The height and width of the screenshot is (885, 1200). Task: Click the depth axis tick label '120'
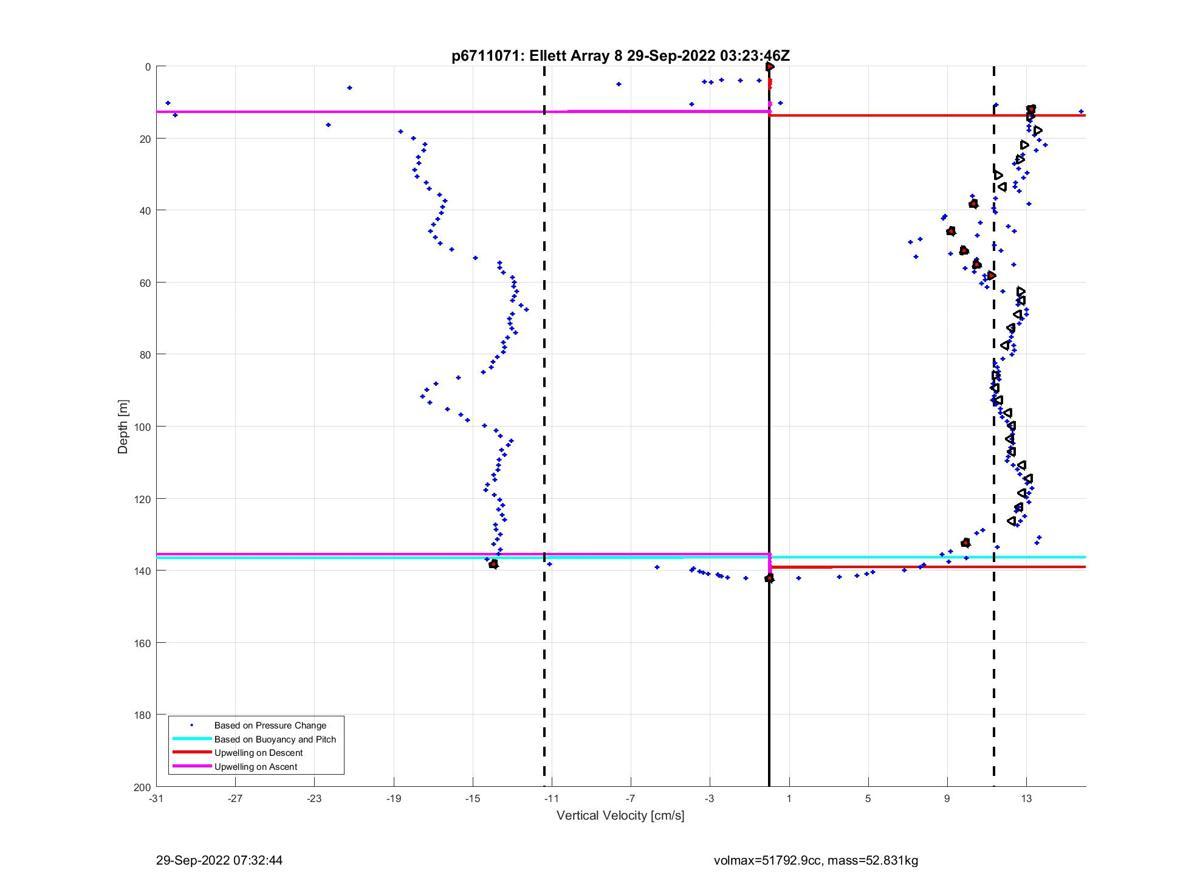[x=142, y=499]
